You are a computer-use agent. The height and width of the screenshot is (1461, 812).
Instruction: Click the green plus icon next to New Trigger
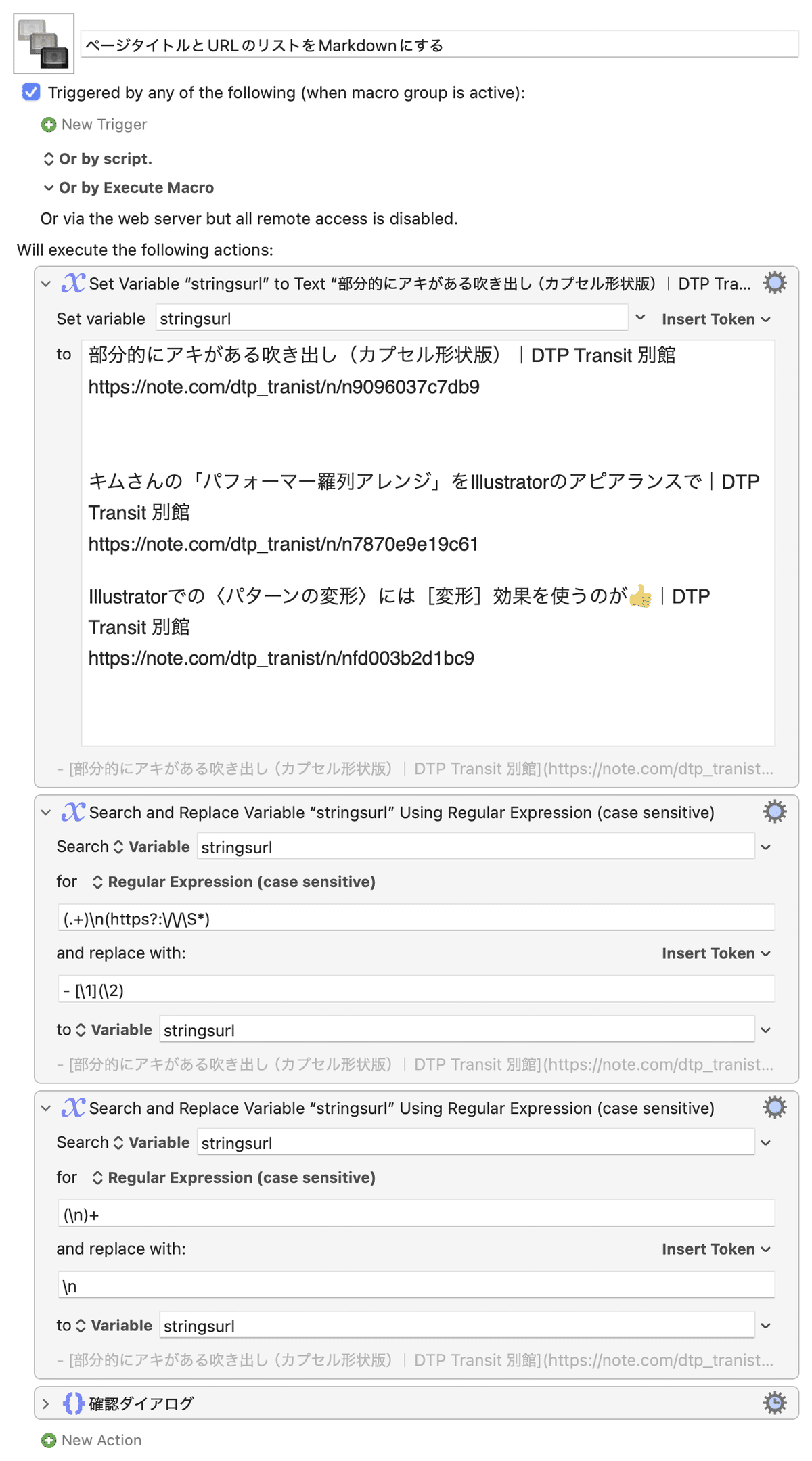(47, 125)
